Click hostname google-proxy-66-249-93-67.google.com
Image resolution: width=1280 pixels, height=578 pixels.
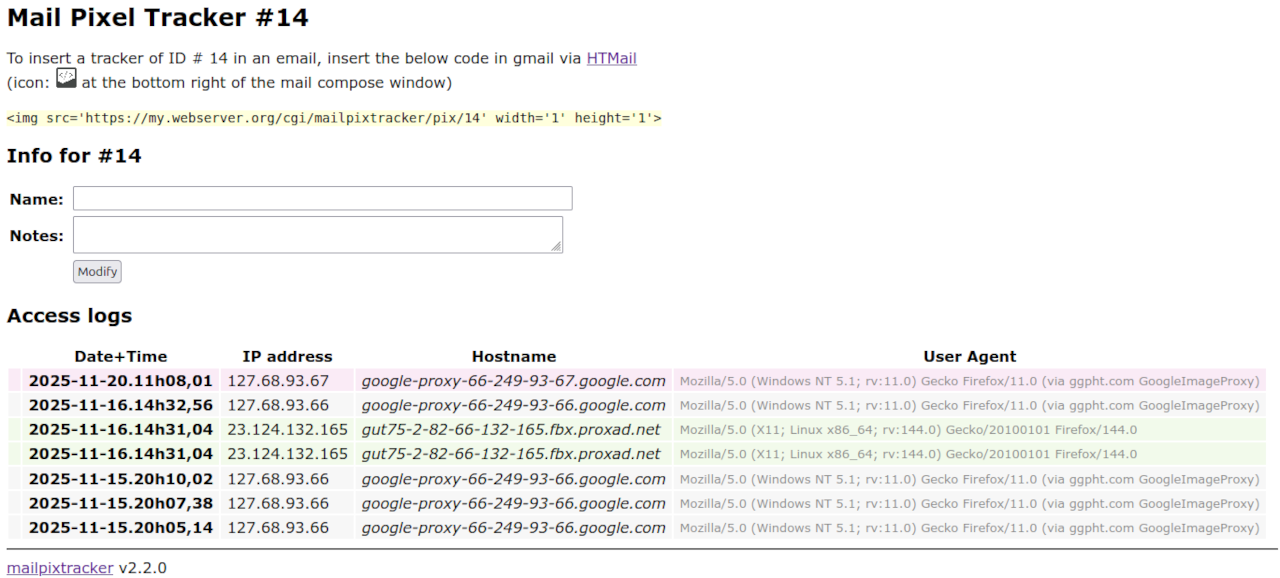pyautogui.click(x=514, y=381)
